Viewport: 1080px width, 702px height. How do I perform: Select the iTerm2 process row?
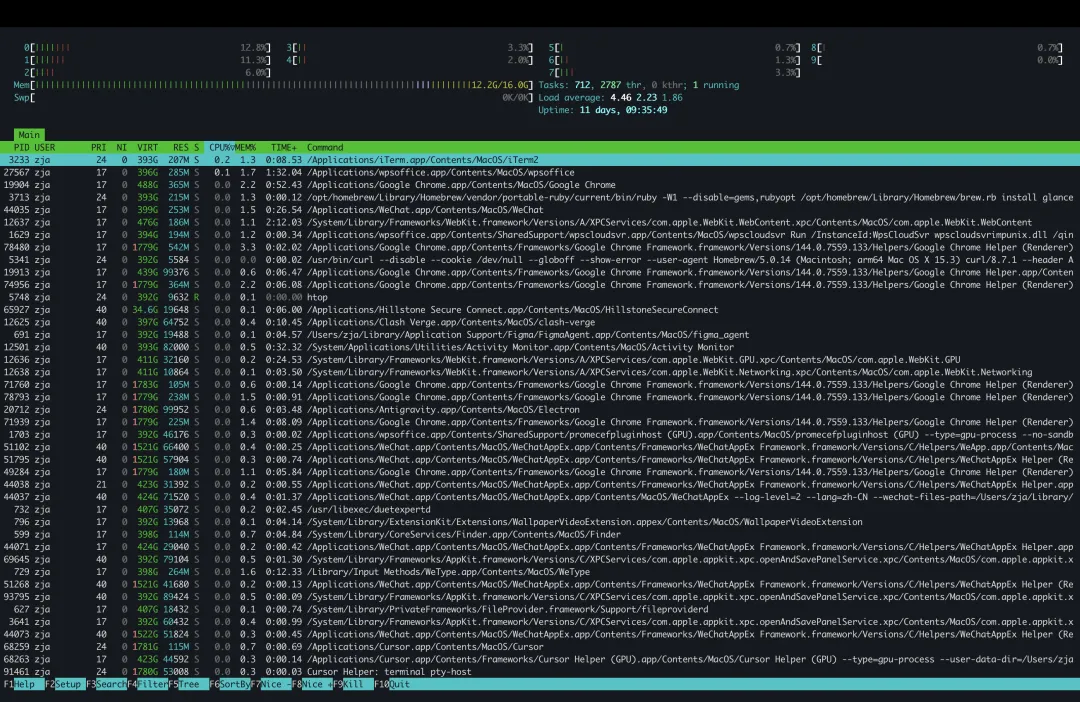click(540, 160)
